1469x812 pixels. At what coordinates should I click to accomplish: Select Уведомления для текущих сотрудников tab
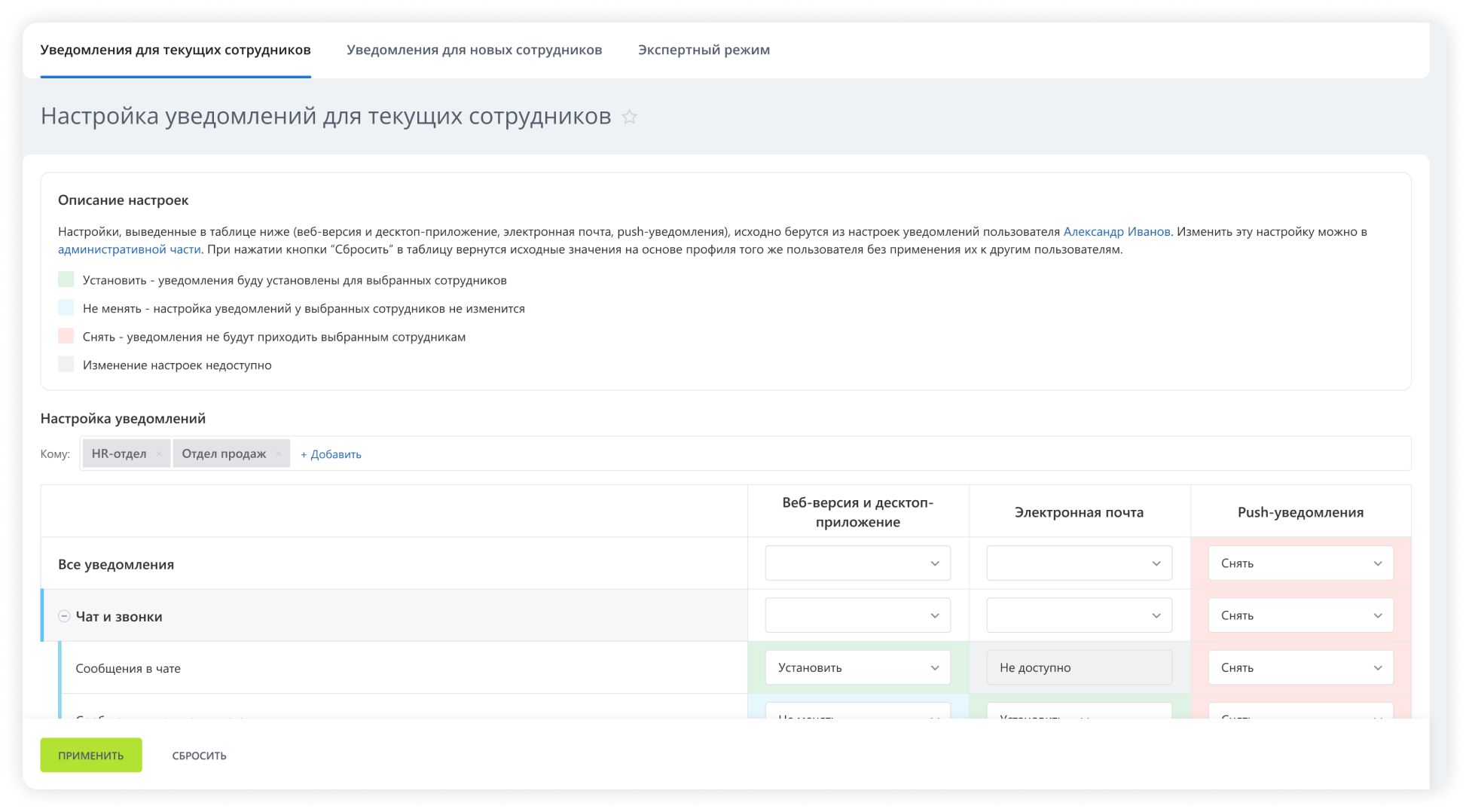[176, 50]
